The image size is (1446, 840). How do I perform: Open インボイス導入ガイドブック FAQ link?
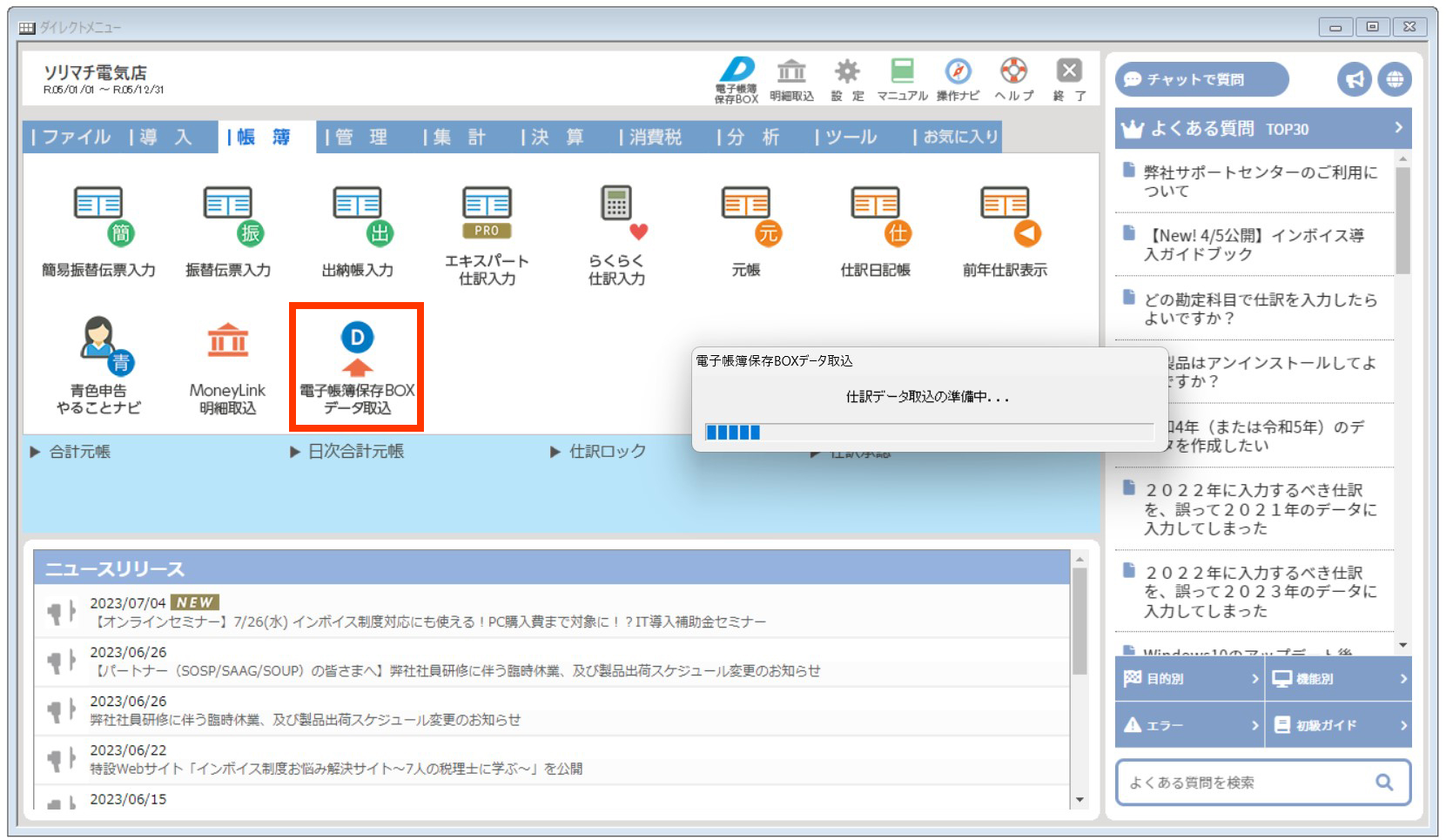1254,245
